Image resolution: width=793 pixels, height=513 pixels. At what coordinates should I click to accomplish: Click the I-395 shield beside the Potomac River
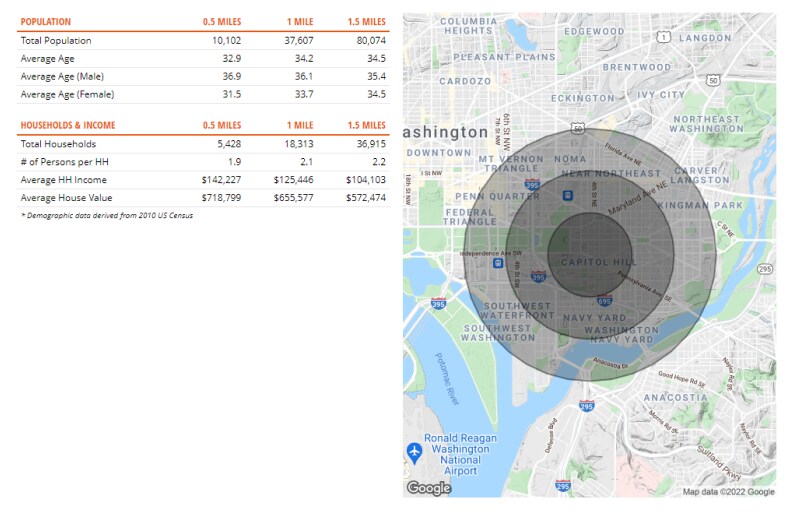point(438,303)
